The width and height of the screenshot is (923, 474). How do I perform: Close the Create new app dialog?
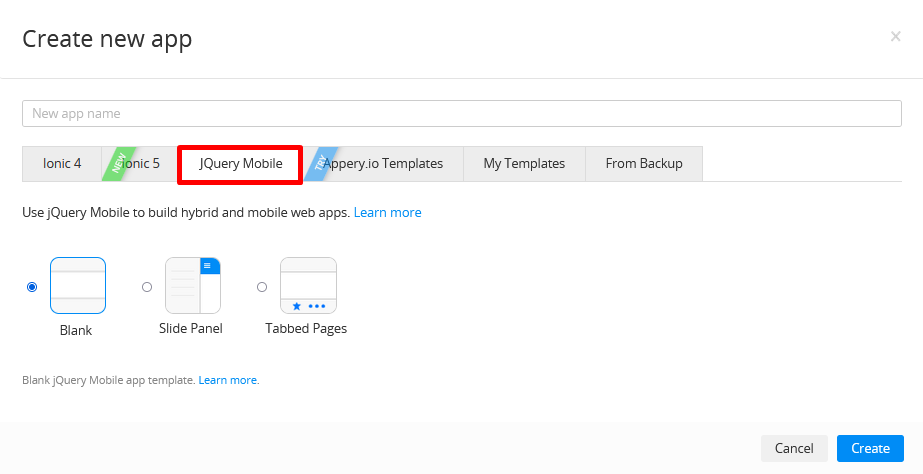tap(895, 37)
